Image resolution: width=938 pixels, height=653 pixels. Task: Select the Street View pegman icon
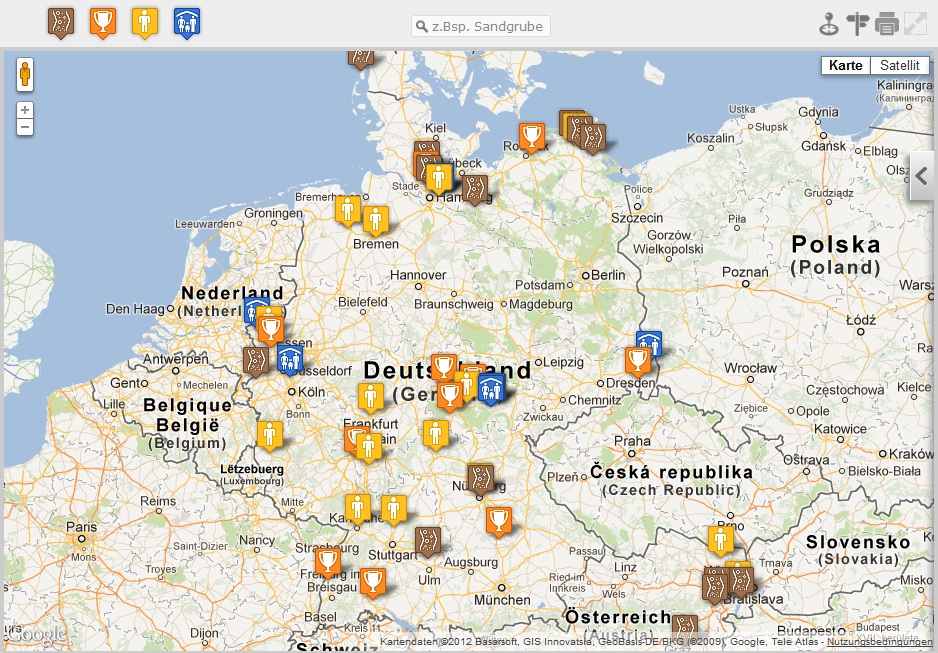(x=25, y=74)
